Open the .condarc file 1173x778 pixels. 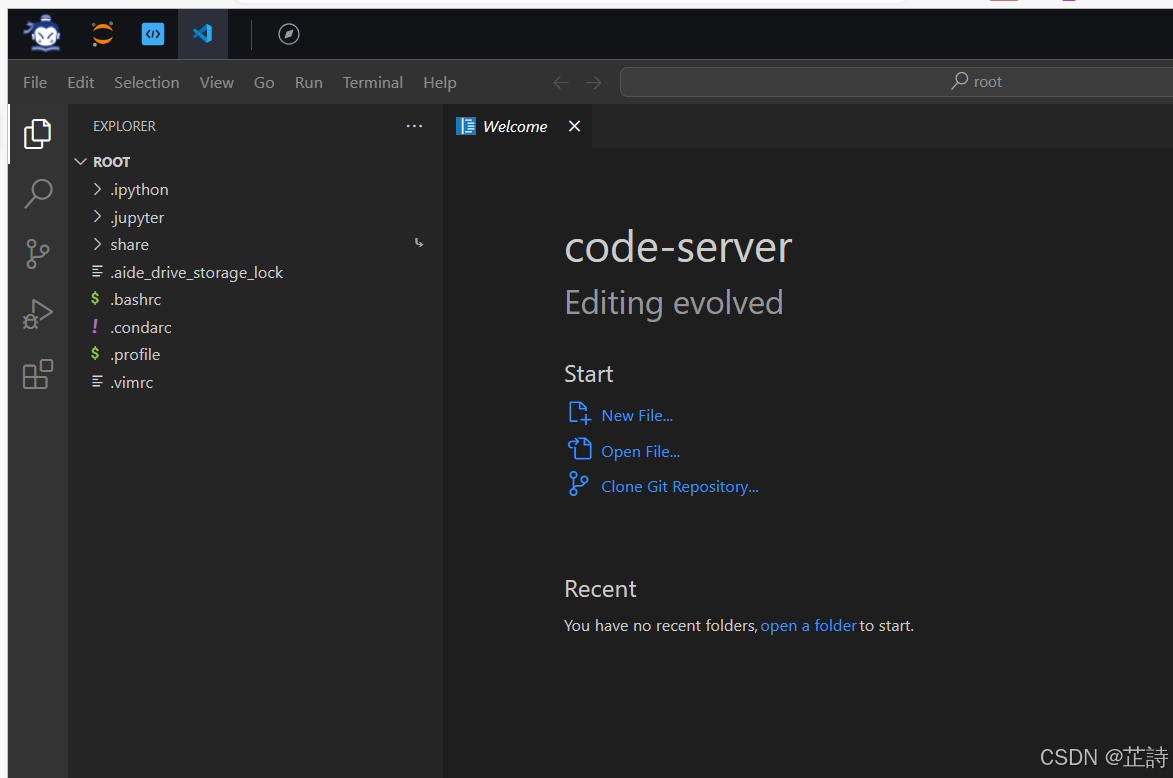click(x=141, y=327)
